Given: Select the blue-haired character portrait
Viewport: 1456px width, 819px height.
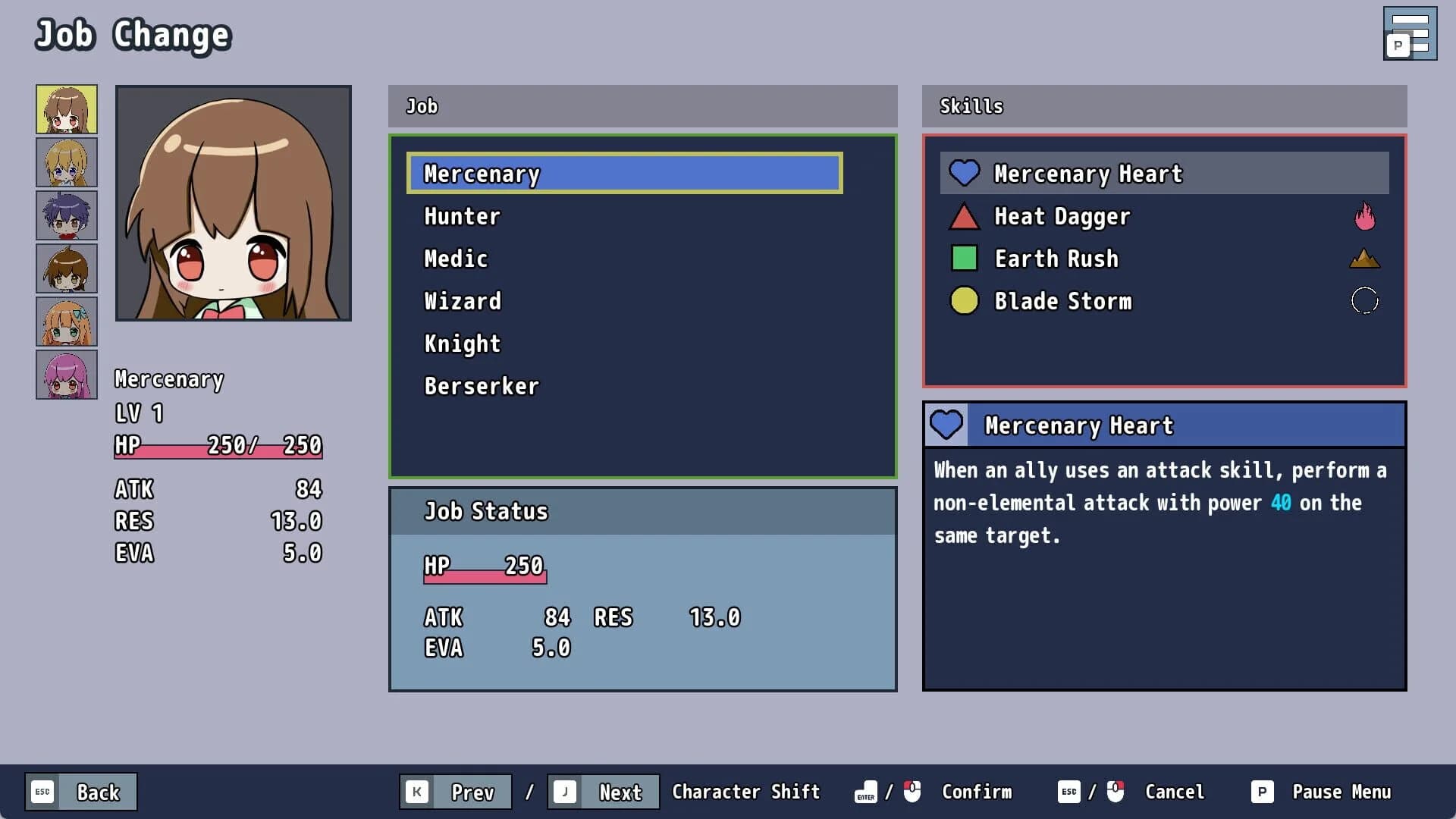Looking at the screenshot, I should click(x=67, y=215).
